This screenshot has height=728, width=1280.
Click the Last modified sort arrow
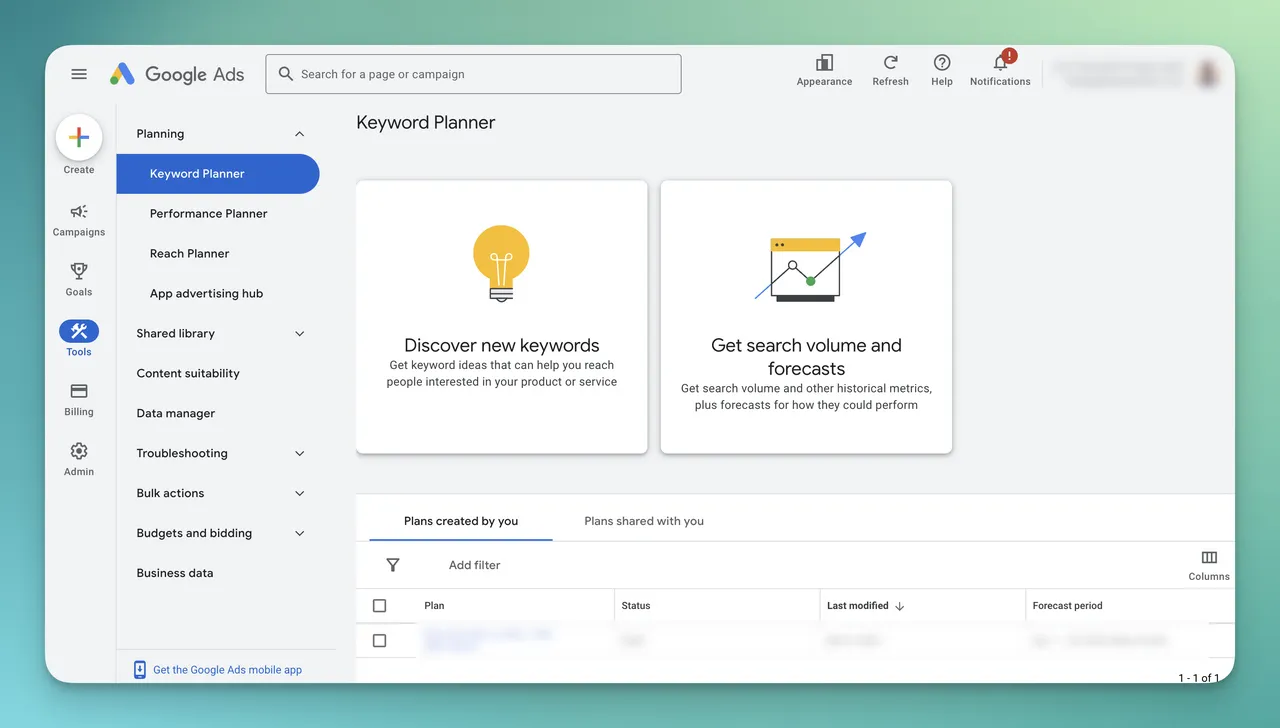[x=899, y=606]
